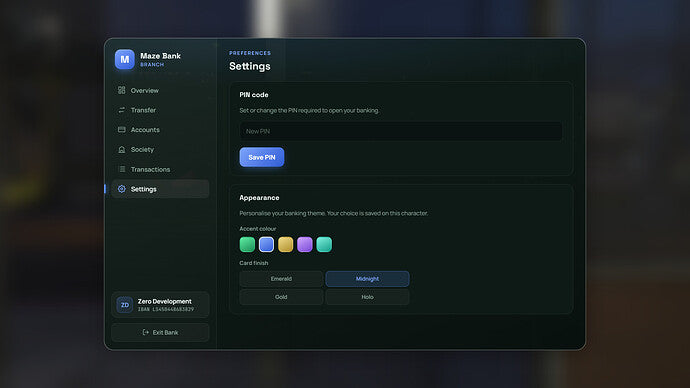Open the Transactions list page
Screen dimensions: 690x388
point(160,169)
